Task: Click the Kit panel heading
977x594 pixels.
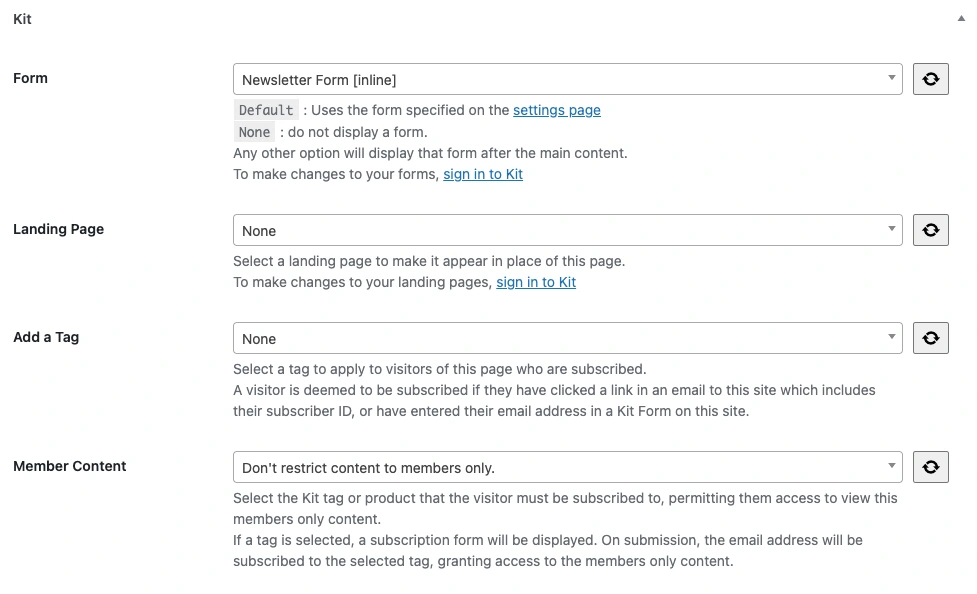Action: (22, 18)
